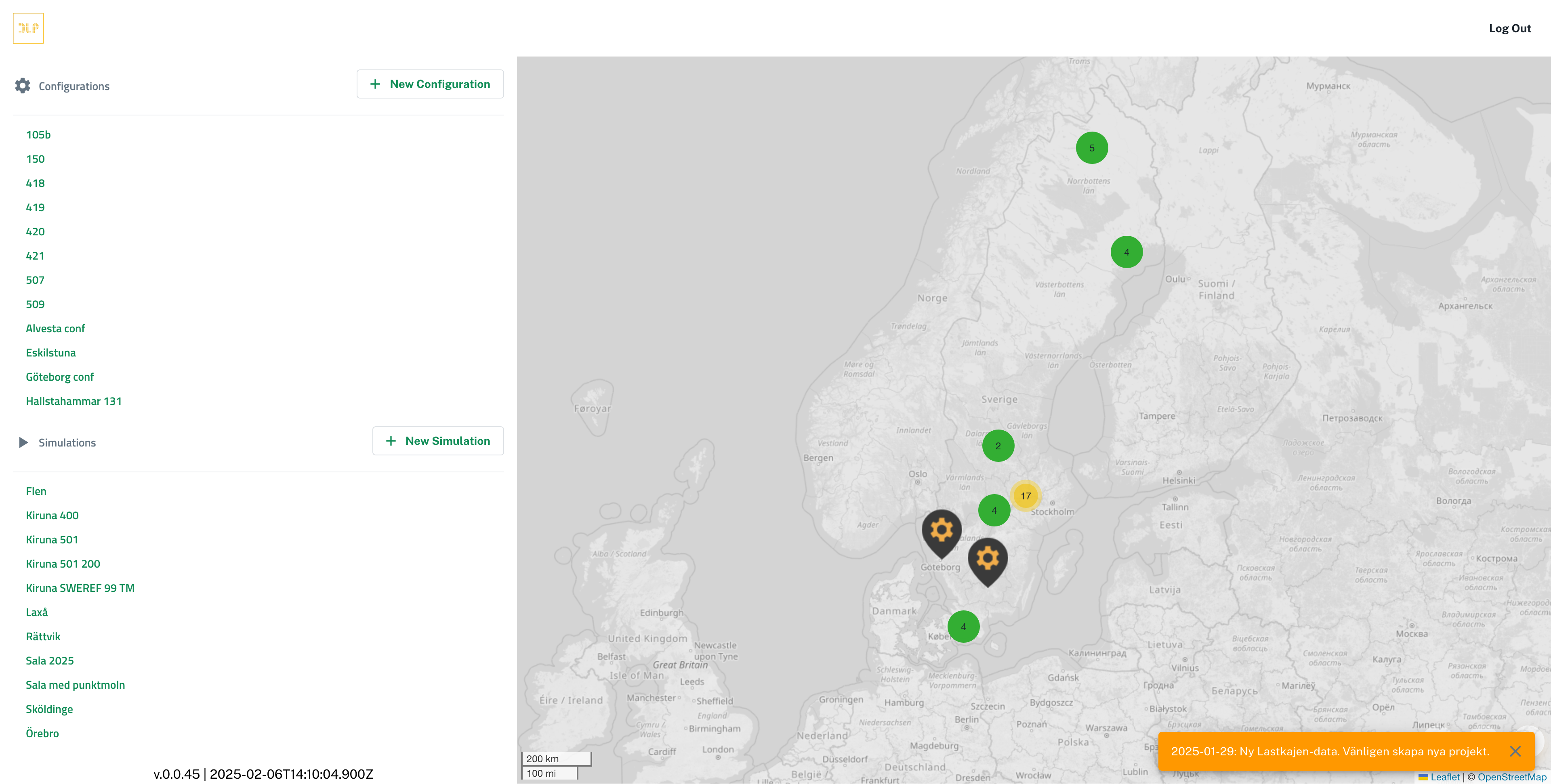Select configuration 509
Image resolution: width=1551 pixels, height=784 pixels.
[35, 304]
